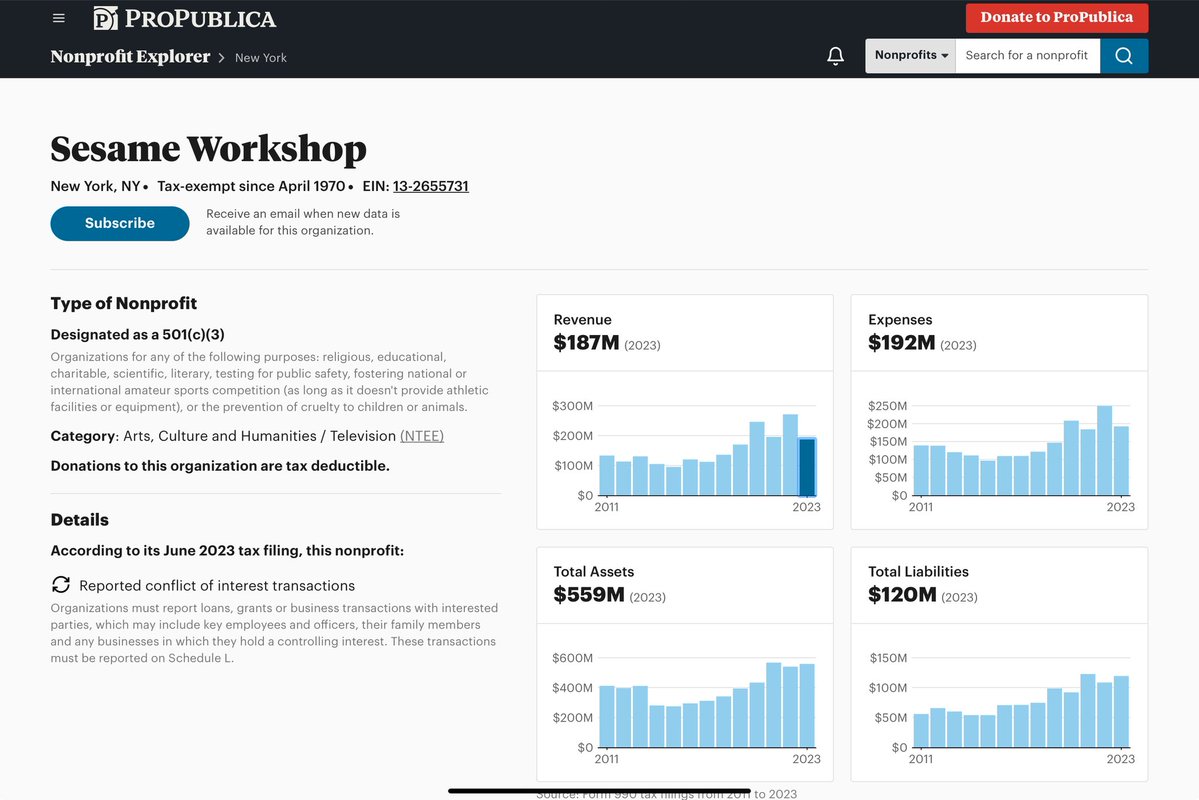Click the Expenses $192M figure
Viewport: 1199px width, 800px height.
pos(901,343)
